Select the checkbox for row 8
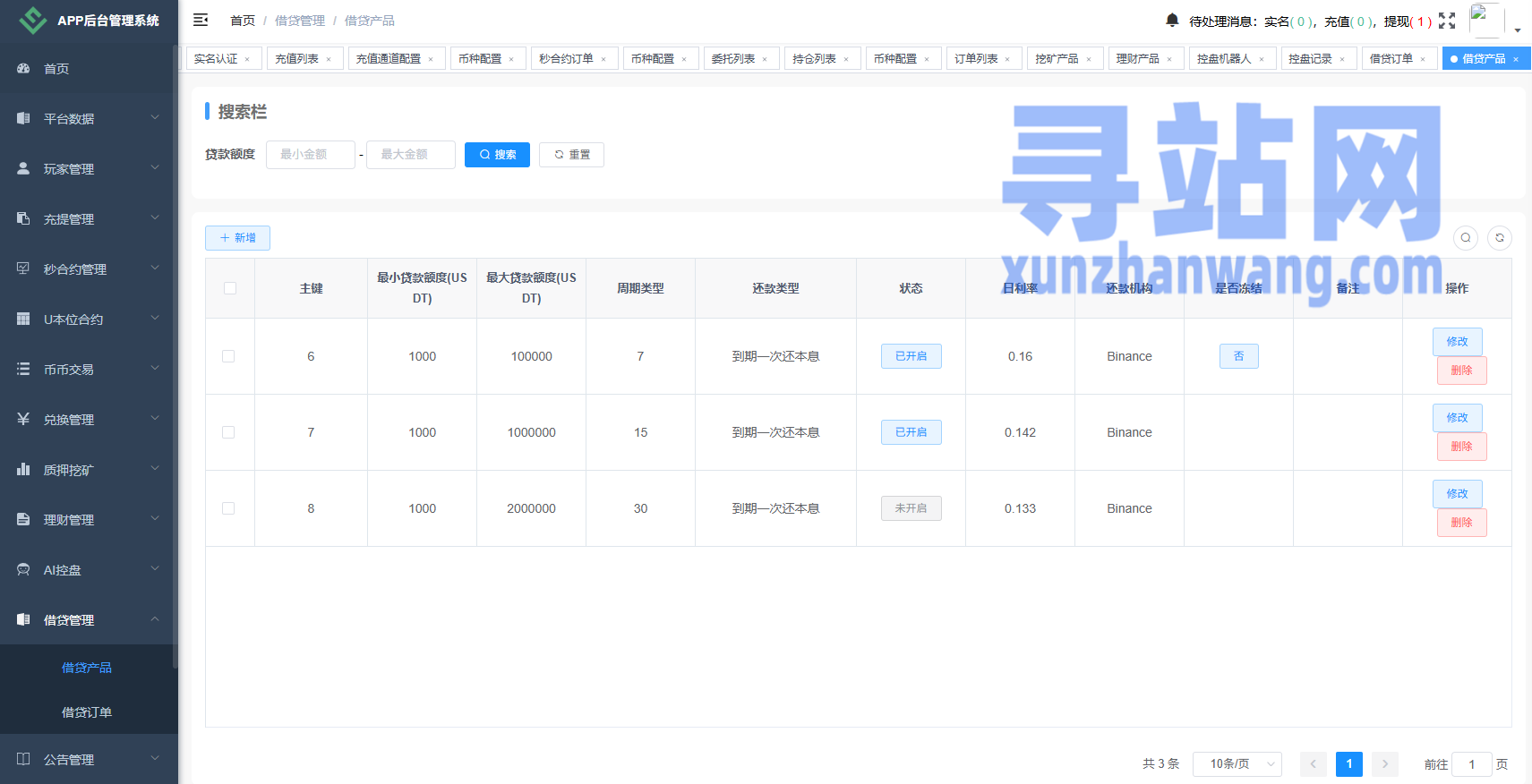The width and height of the screenshot is (1532, 784). (x=229, y=508)
